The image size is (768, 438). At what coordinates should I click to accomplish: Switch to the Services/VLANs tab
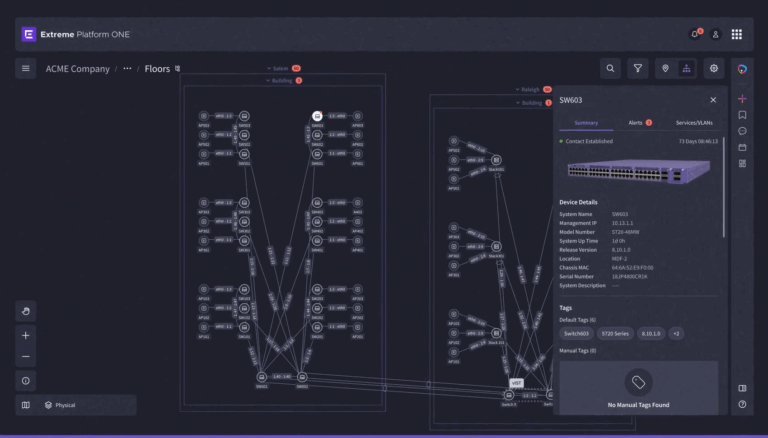coord(694,123)
